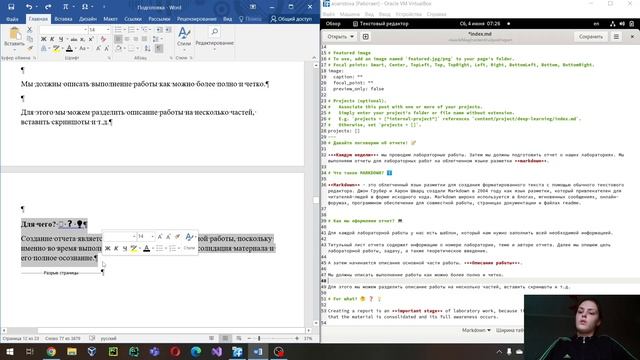This screenshot has width=640, height=360.
Task: Collapse the Word ribbon with the chevron
Action: [x=314, y=58]
